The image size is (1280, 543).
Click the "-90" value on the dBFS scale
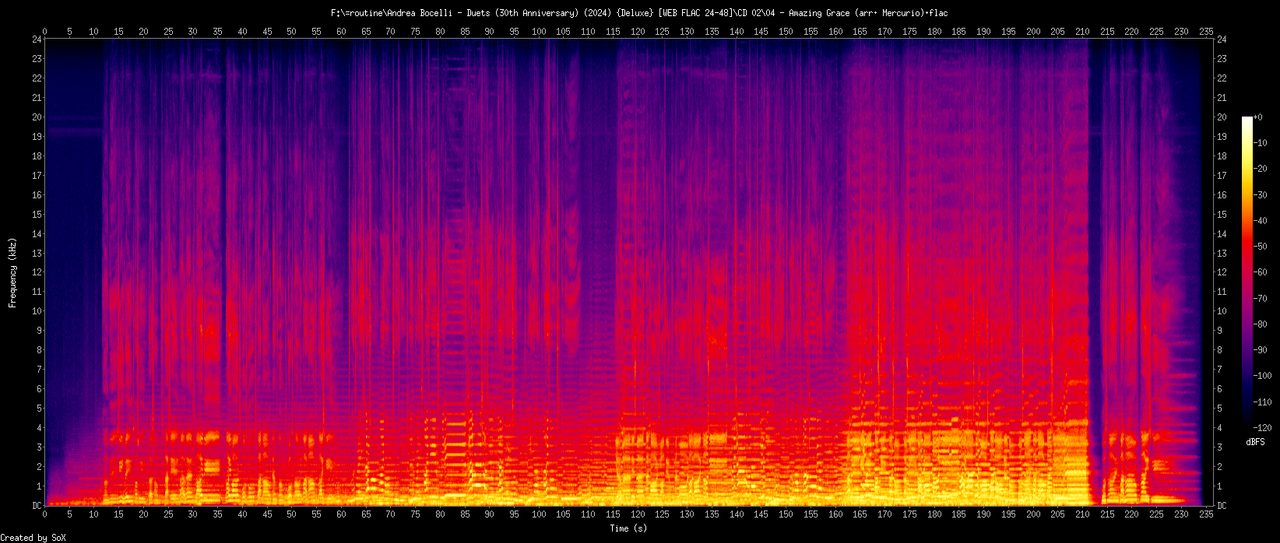[1262, 350]
